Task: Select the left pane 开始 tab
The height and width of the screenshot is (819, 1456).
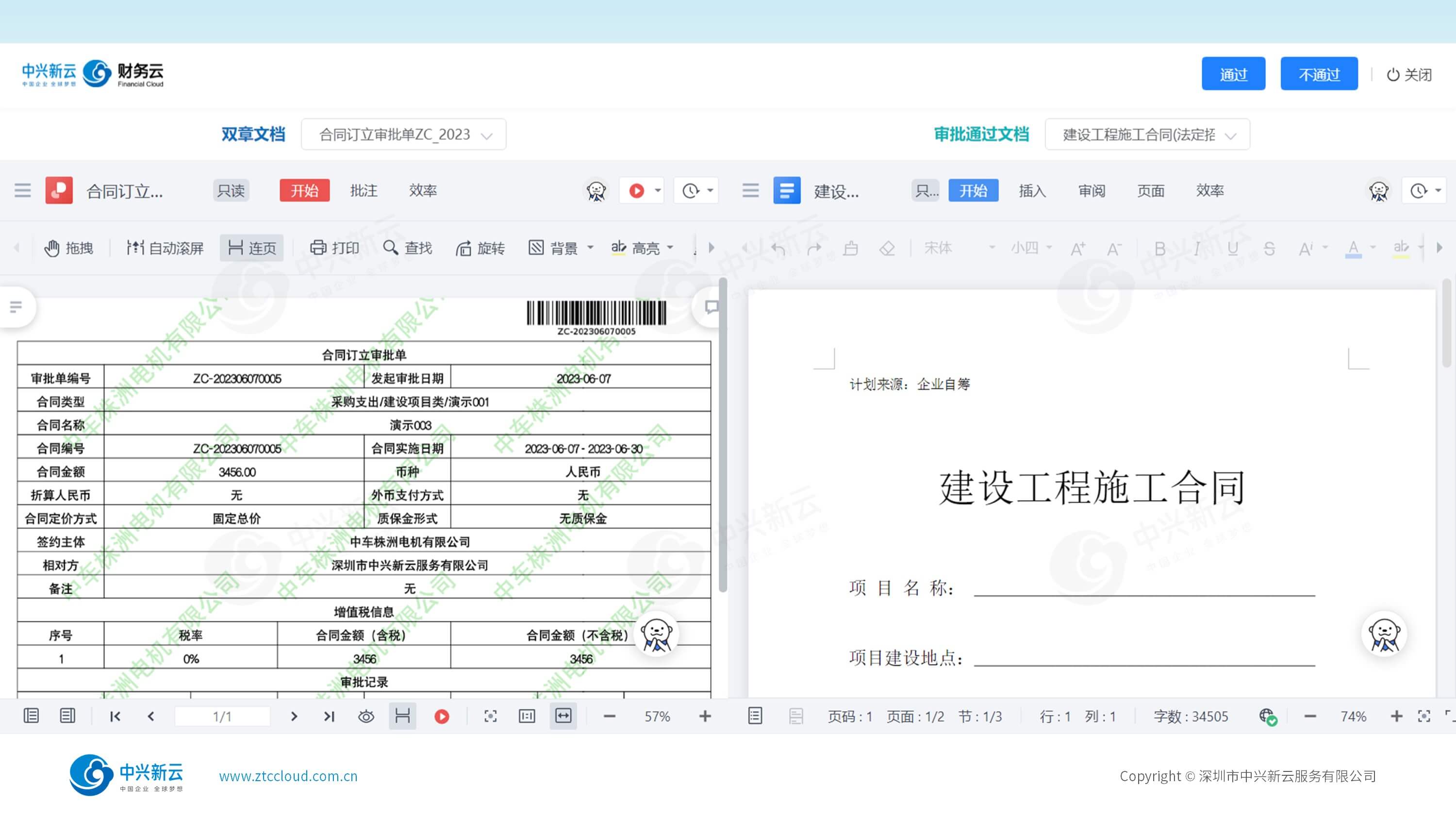Action: click(305, 190)
